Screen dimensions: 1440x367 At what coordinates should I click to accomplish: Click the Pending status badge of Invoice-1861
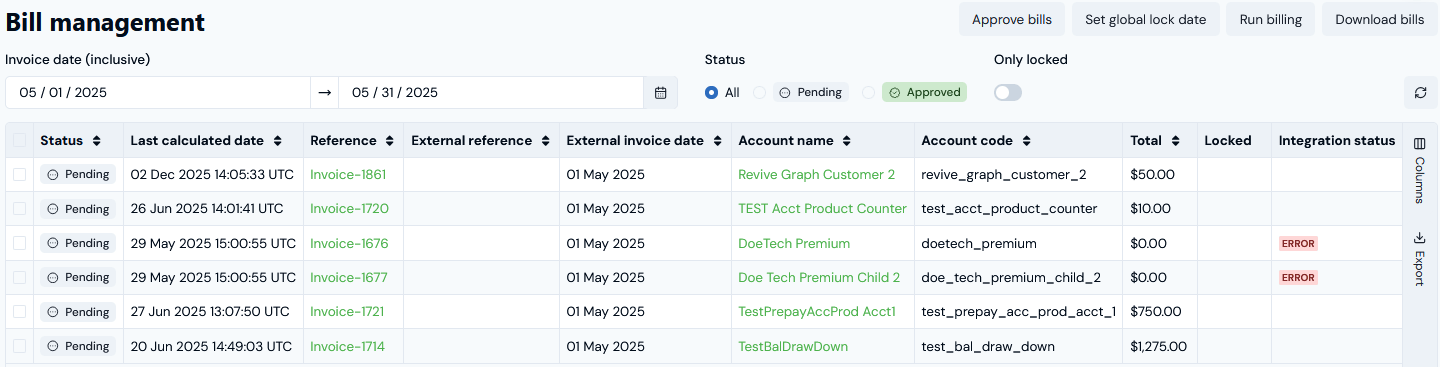click(78, 175)
